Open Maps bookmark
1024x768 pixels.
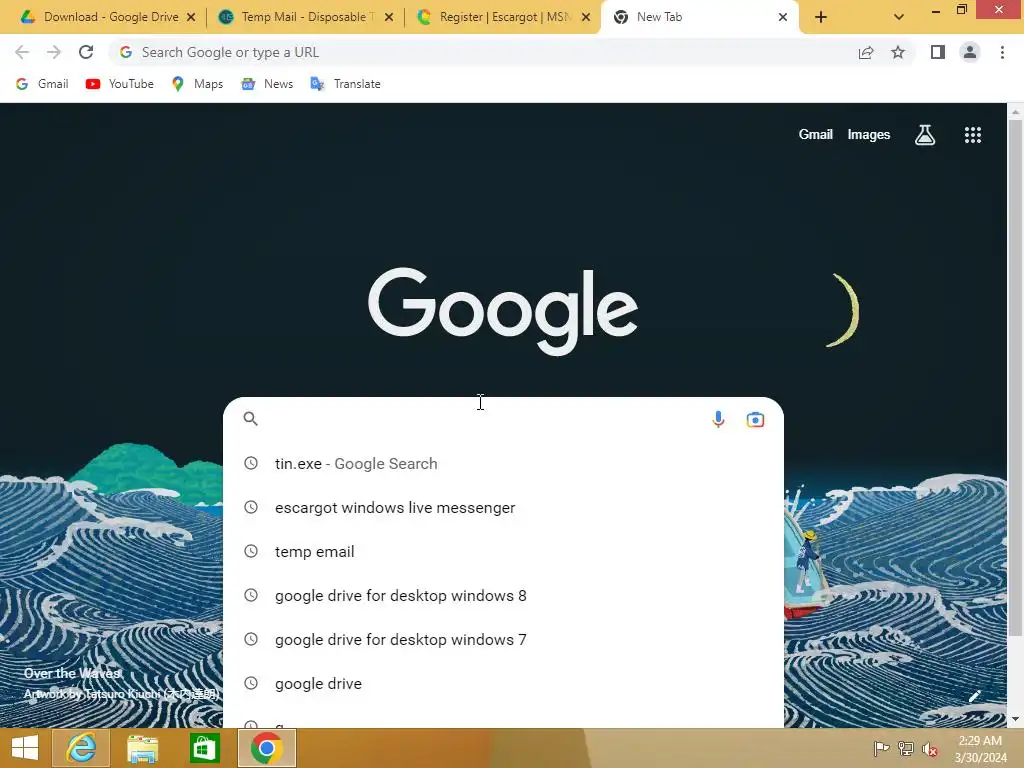click(x=197, y=84)
